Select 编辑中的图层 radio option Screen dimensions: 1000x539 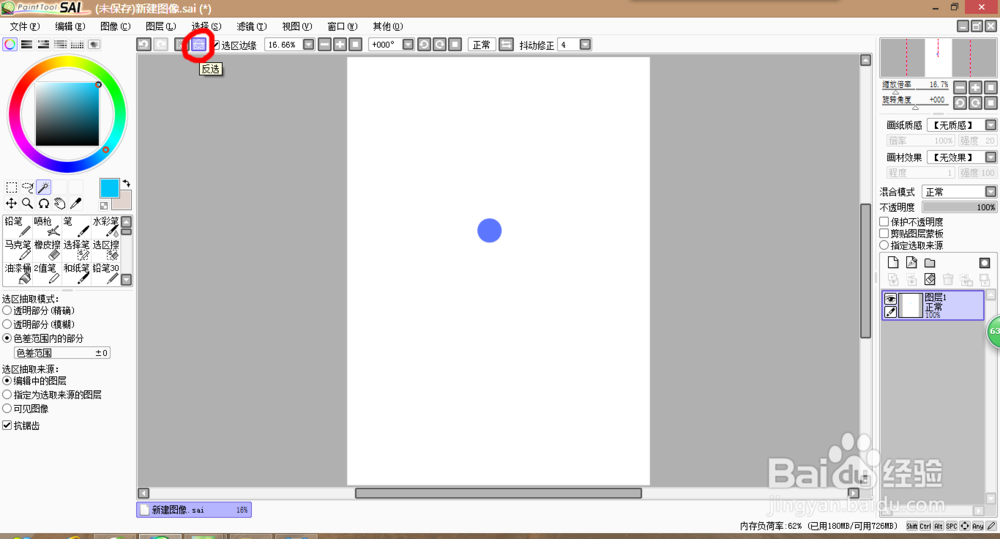[7, 380]
